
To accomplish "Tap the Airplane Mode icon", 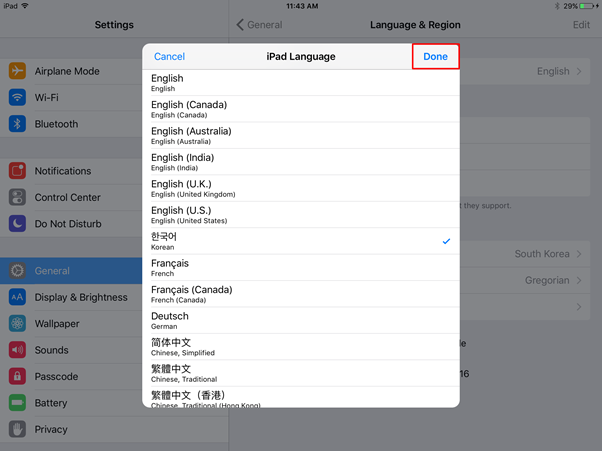I will point(17,71).
